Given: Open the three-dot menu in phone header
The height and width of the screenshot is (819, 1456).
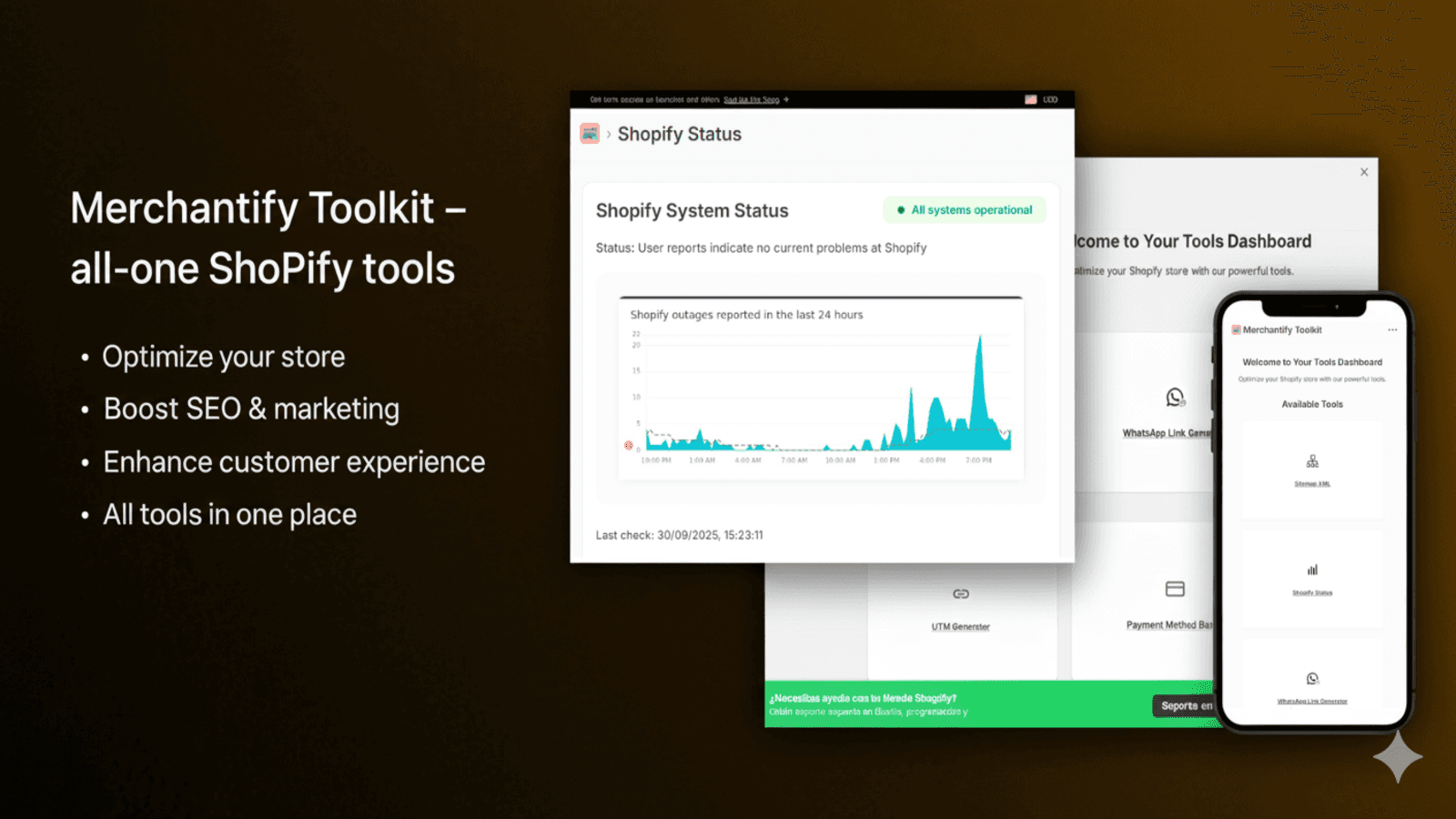Looking at the screenshot, I should 1392,329.
